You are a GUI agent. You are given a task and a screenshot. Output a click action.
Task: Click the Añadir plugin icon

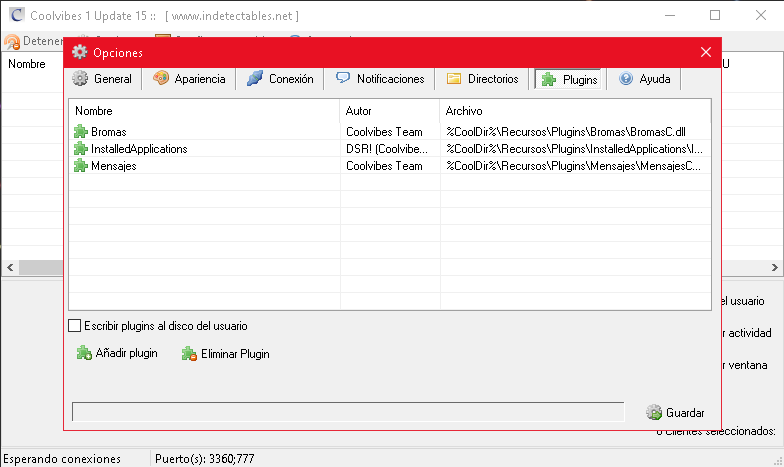(x=84, y=353)
